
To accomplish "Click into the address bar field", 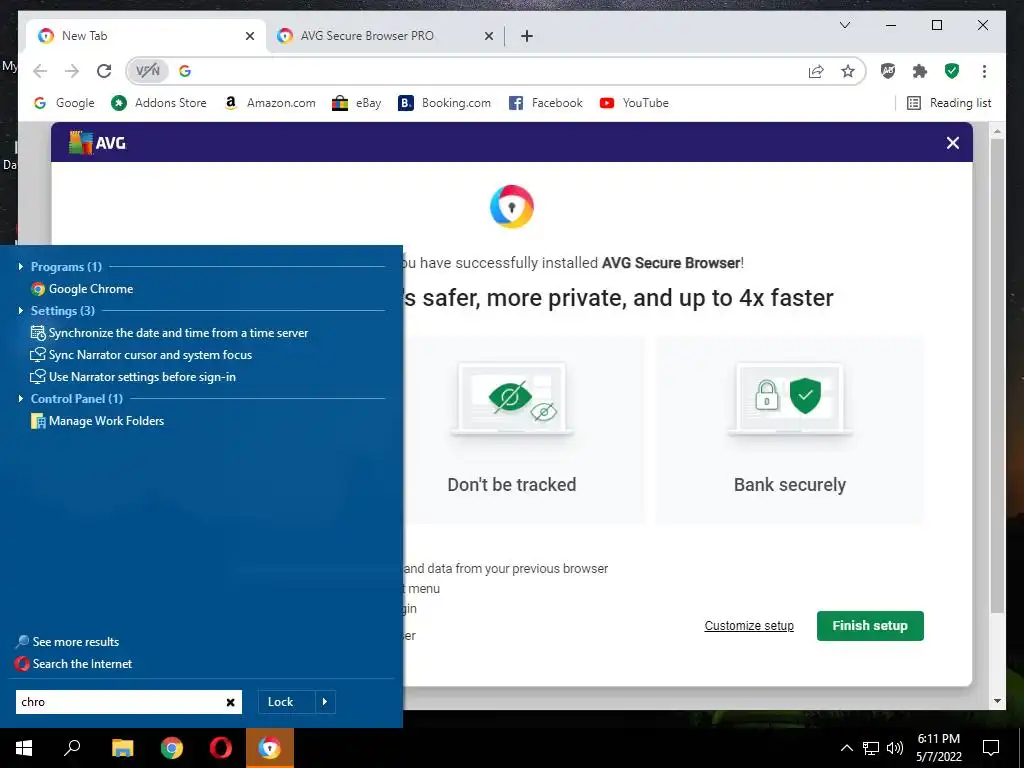I will (496, 71).
